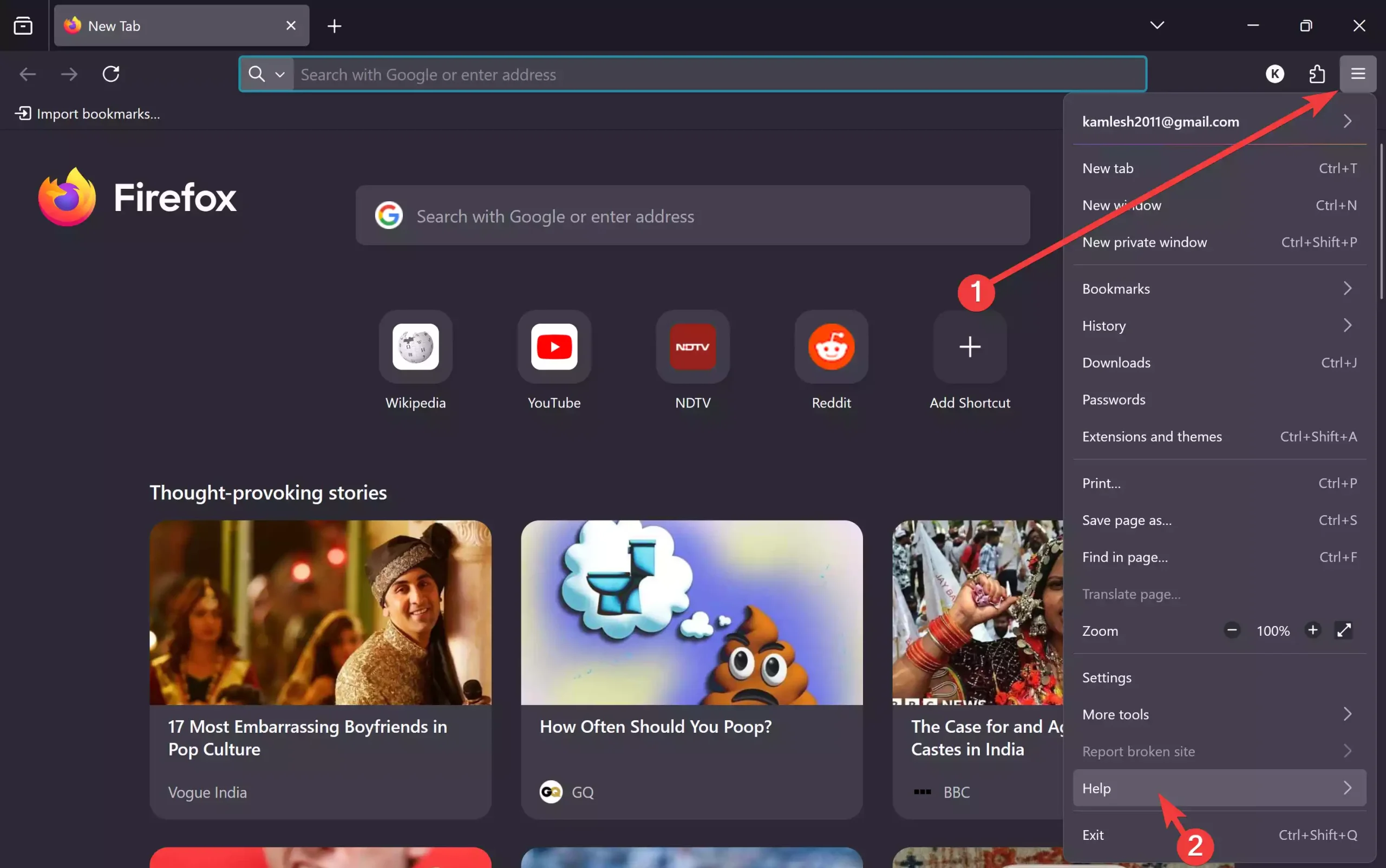The width and height of the screenshot is (1386, 868).
Task: Click the forward navigation arrow
Action: point(68,74)
